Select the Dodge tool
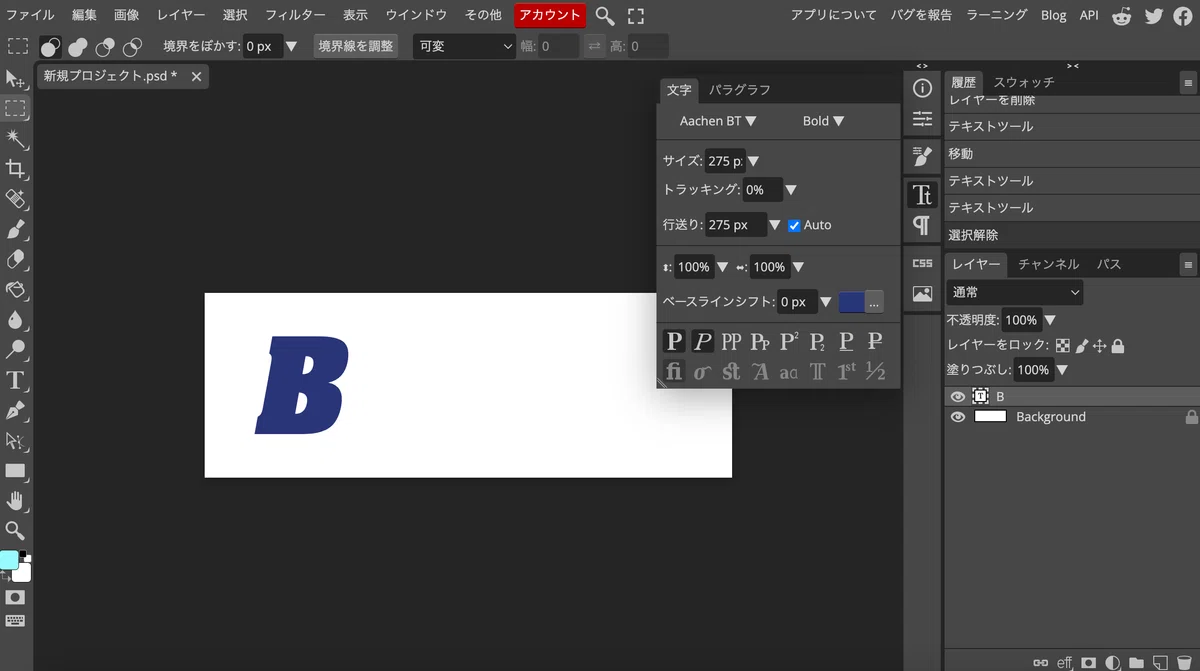This screenshot has width=1200, height=671. point(15,349)
